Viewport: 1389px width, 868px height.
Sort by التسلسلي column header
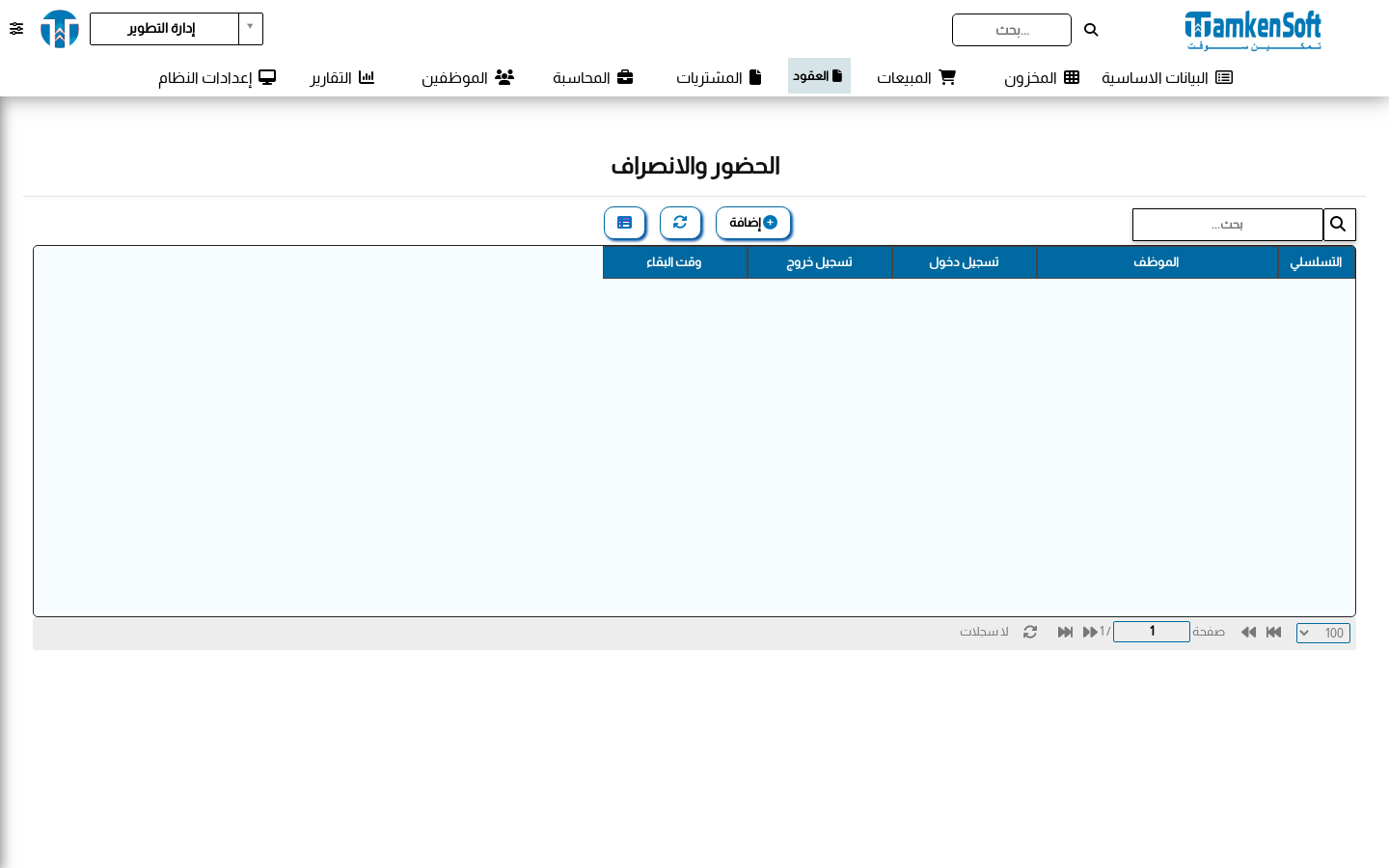[x=1317, y=262]
